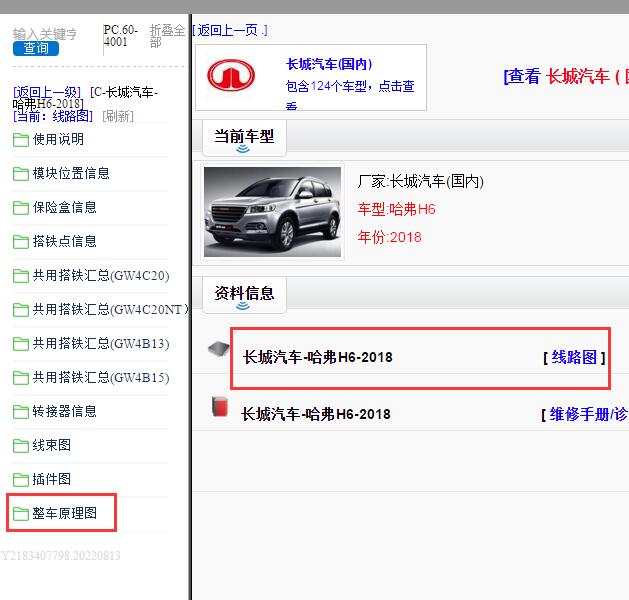The height and width of the screenshot is (600, 629).
Task: Select 共用搭铁汇总(GW4B13) label
Action: point(101,344)
